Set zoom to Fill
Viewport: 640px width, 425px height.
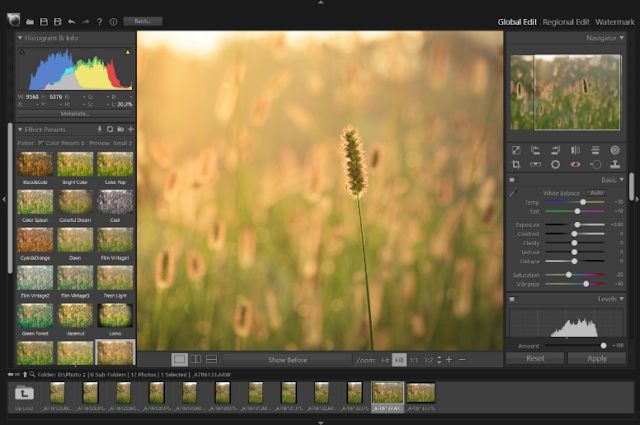tap(399, 360)
